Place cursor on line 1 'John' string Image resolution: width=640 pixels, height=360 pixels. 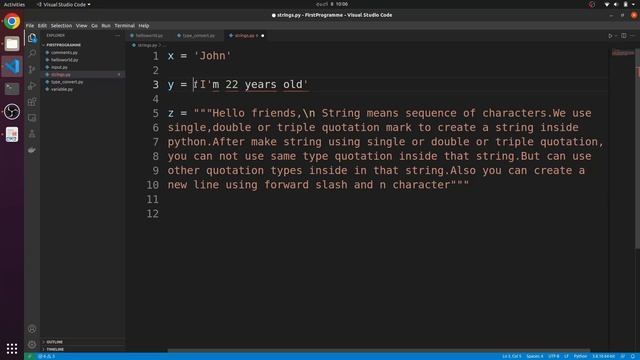tap(212, 56)
